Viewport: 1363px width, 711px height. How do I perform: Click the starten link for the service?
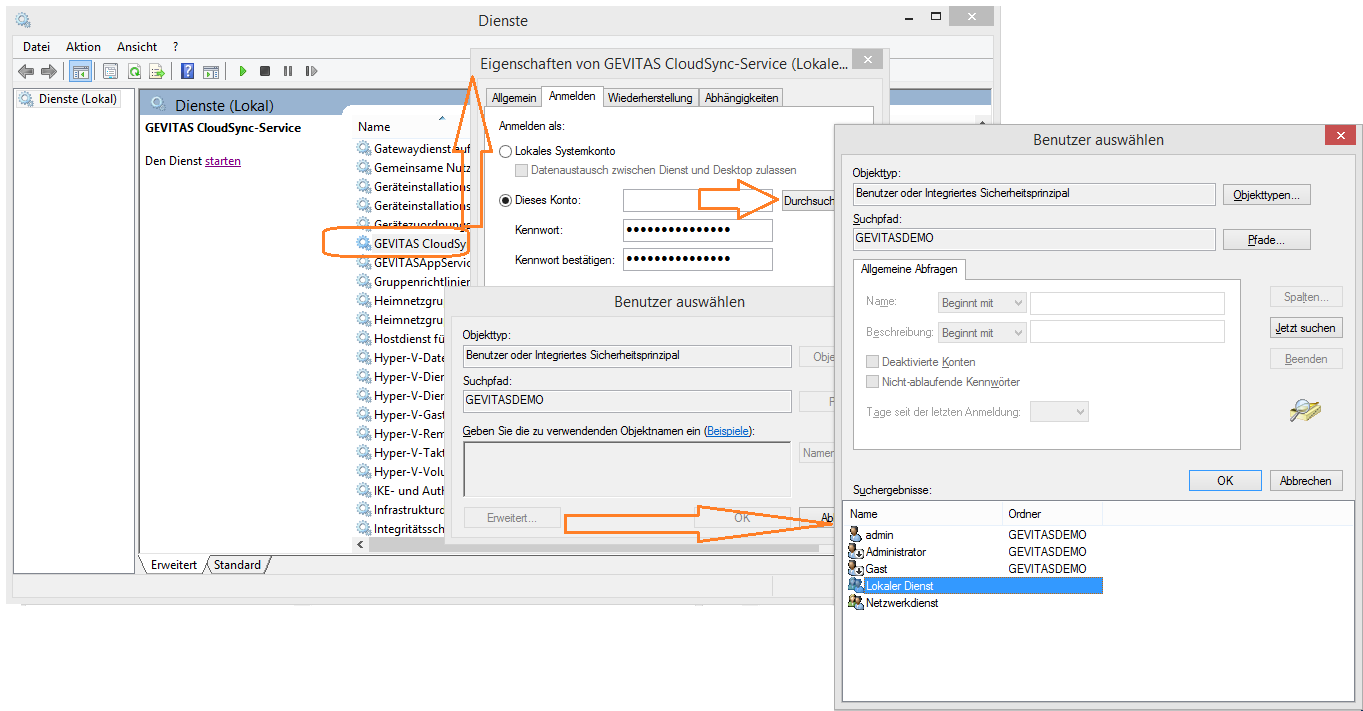click(223, 161)
